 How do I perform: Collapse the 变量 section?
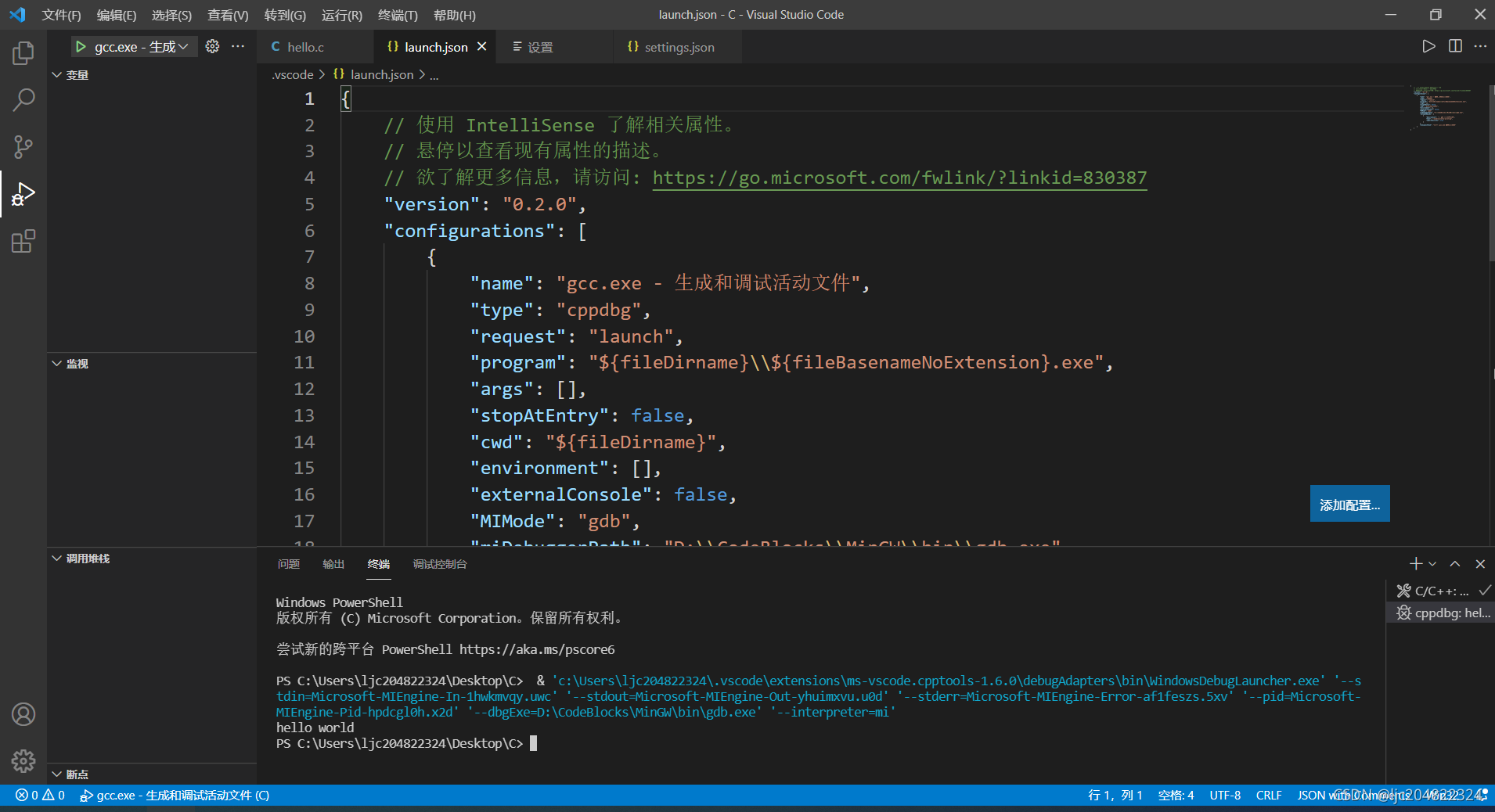pyautogui.click(x=151, y=75)
